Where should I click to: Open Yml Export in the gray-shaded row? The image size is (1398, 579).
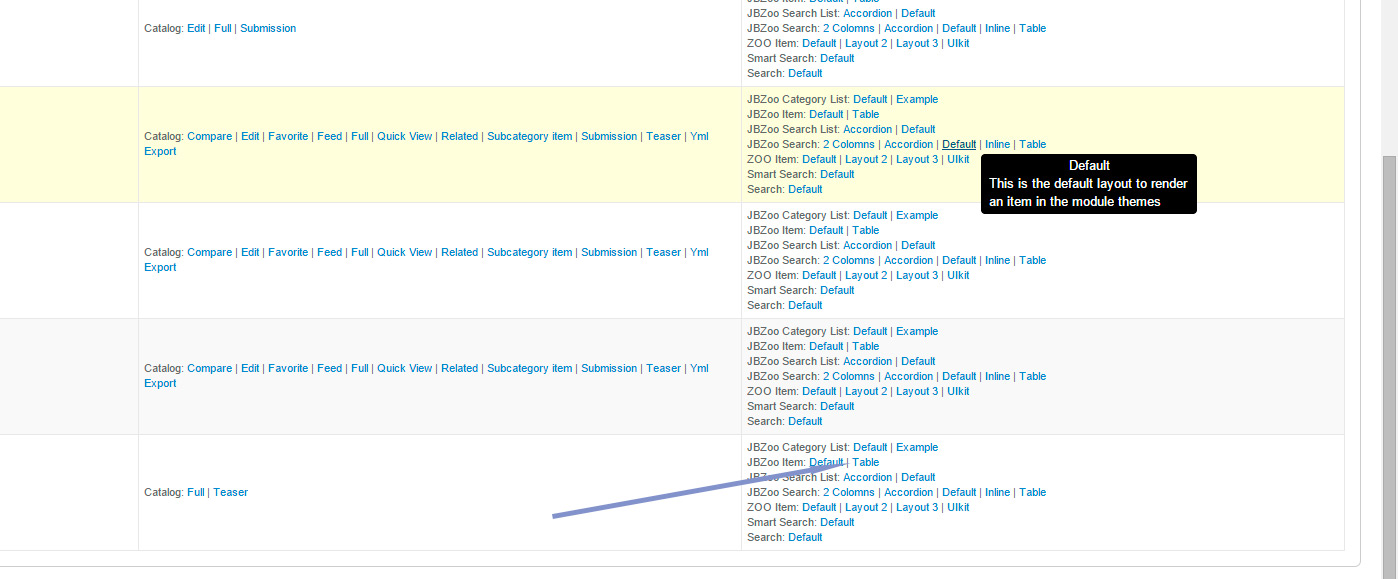699,368
